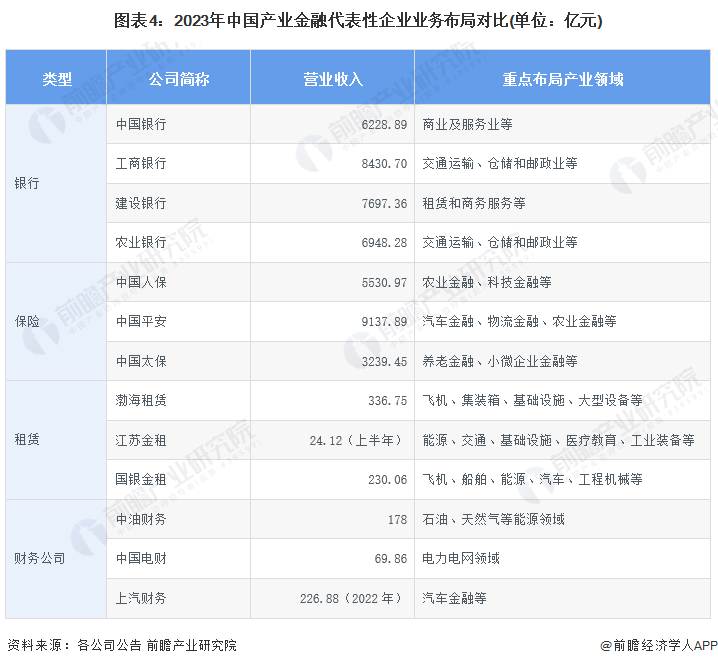
Task: Click revenue value 3239.45
Action: [384, 362]
